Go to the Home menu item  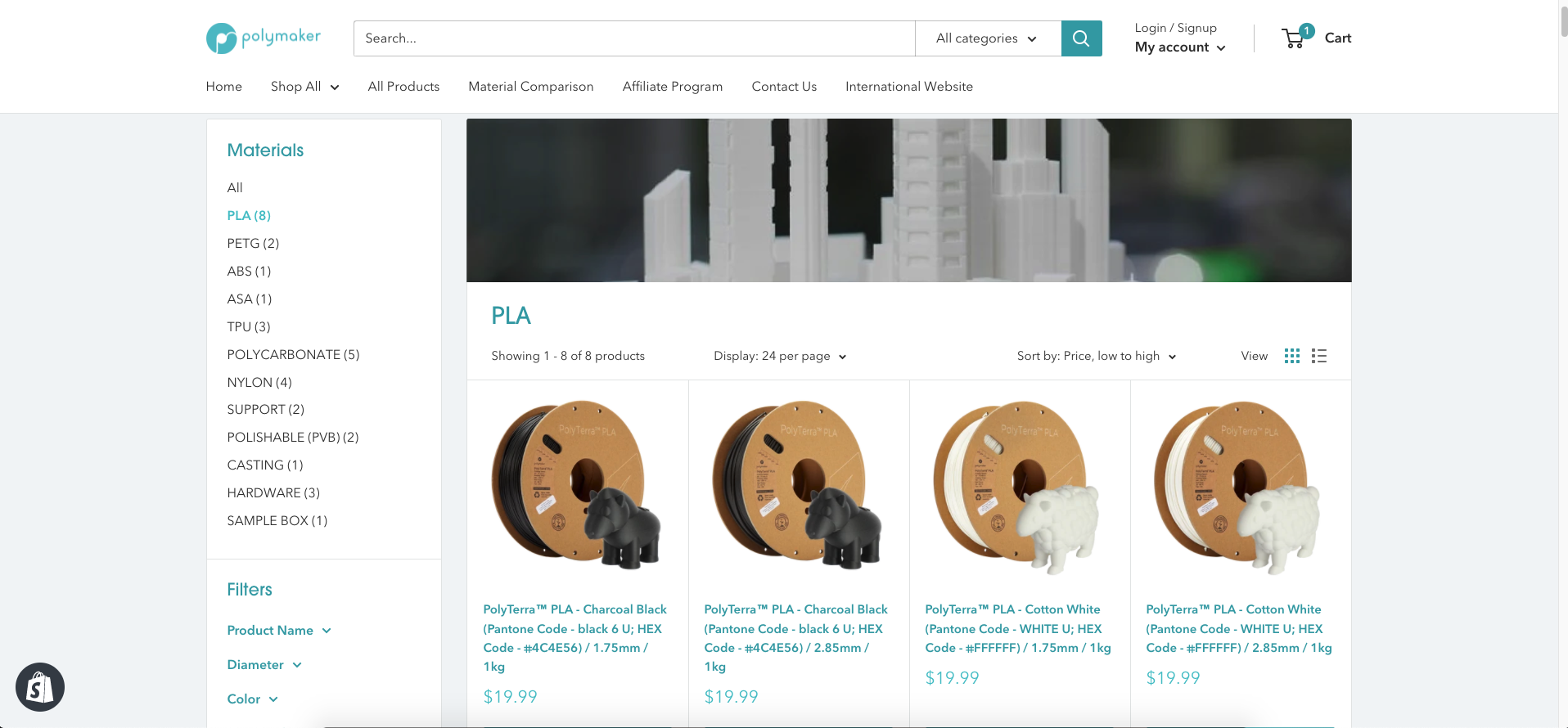[x=224, y=87]
